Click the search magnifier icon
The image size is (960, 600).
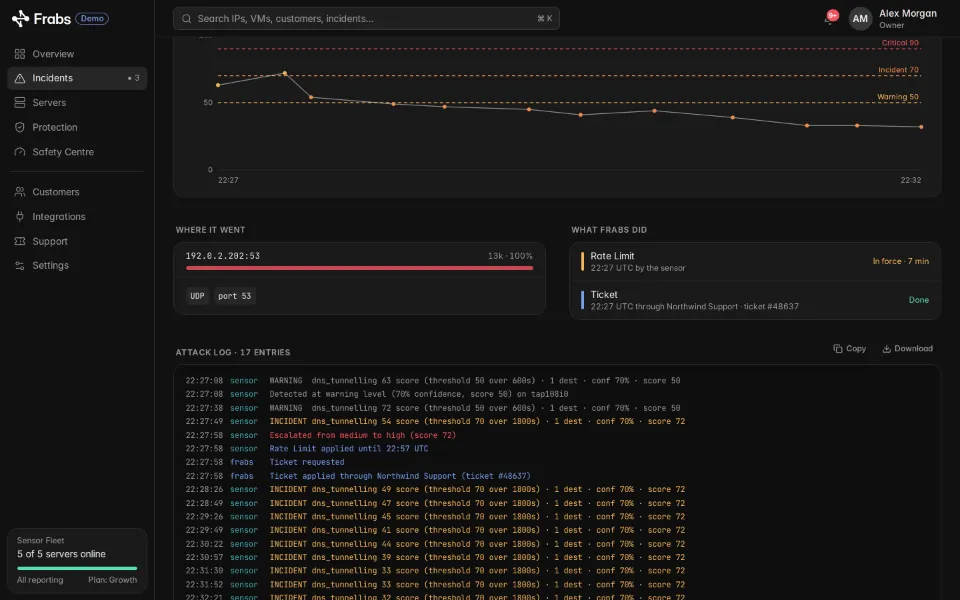point(187,18)
